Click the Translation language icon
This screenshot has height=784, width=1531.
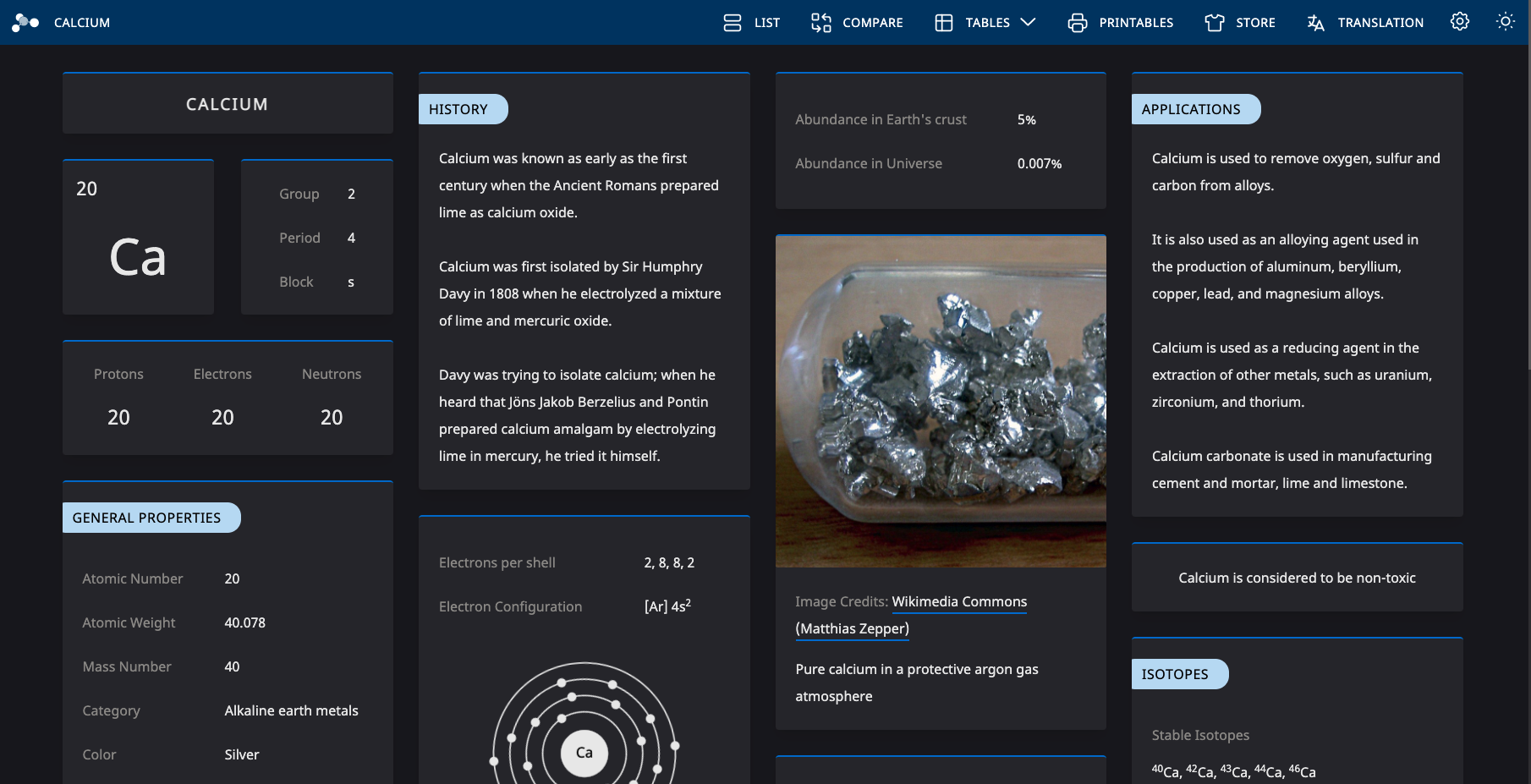(x=1316, y=23)
